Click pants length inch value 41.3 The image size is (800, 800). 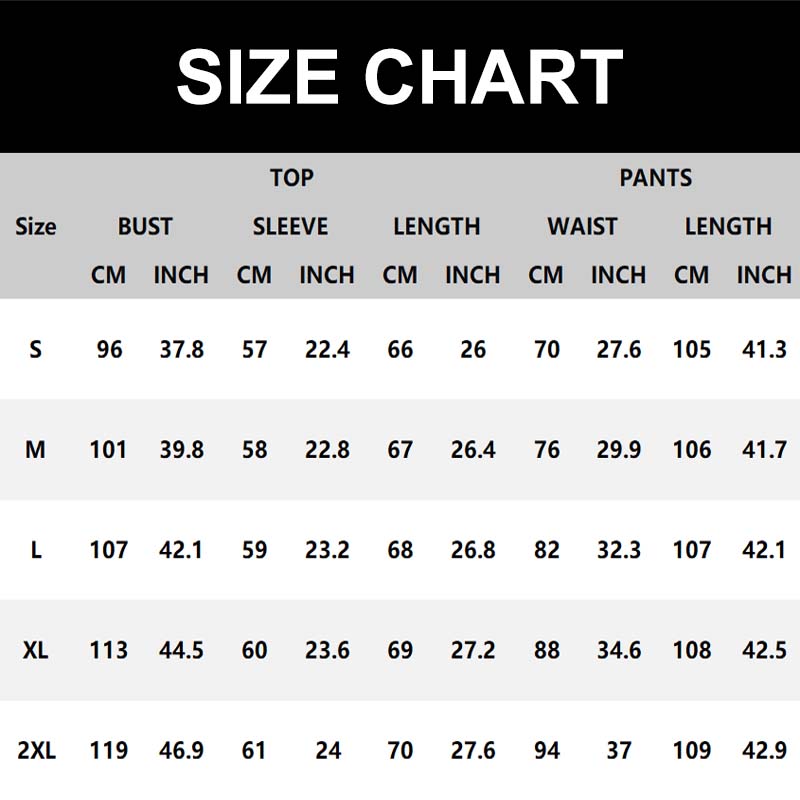(x=764, y=350)
